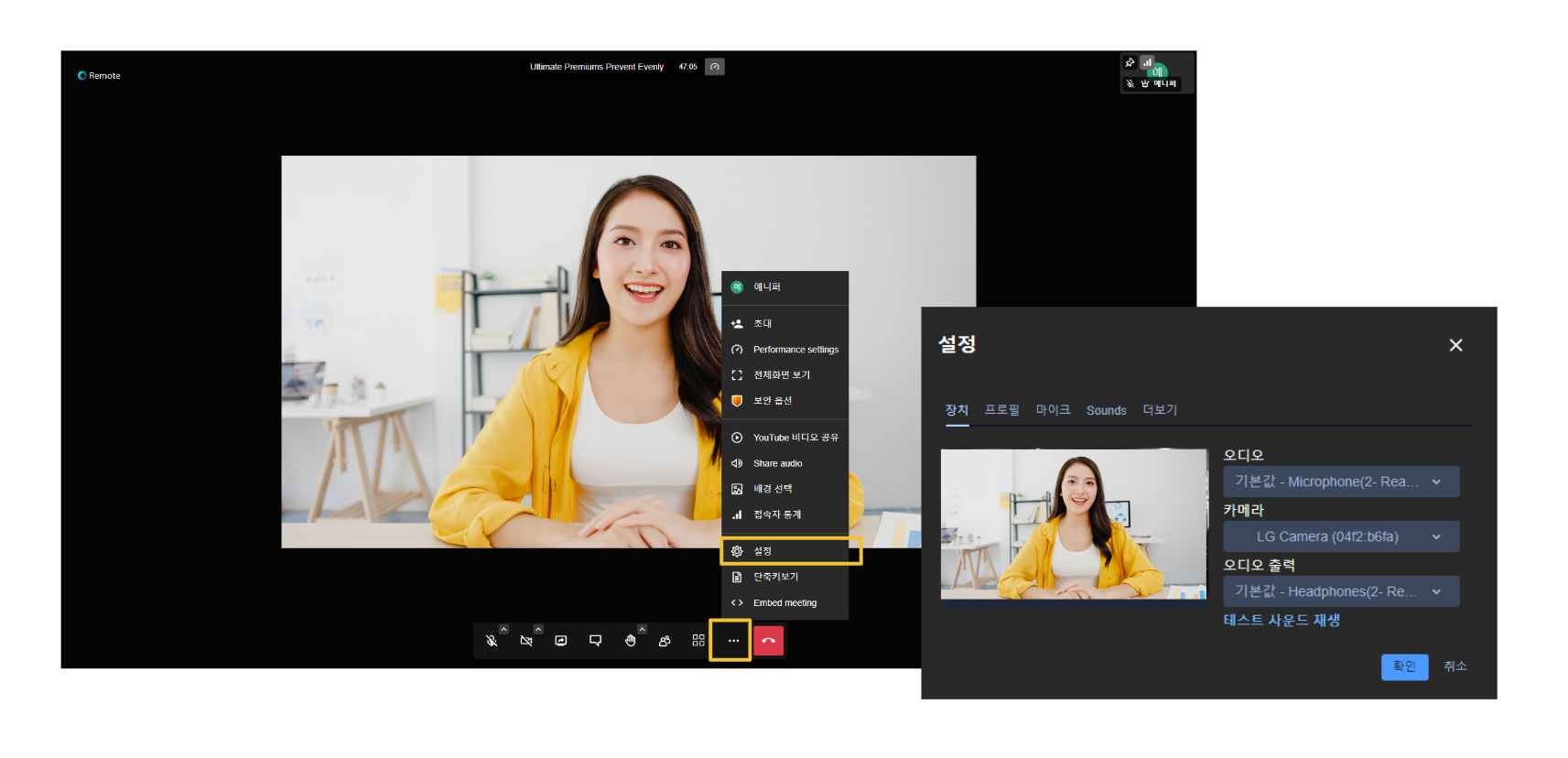
Task: Raise your hand in the meeting
Action: (x=630, y=641)
